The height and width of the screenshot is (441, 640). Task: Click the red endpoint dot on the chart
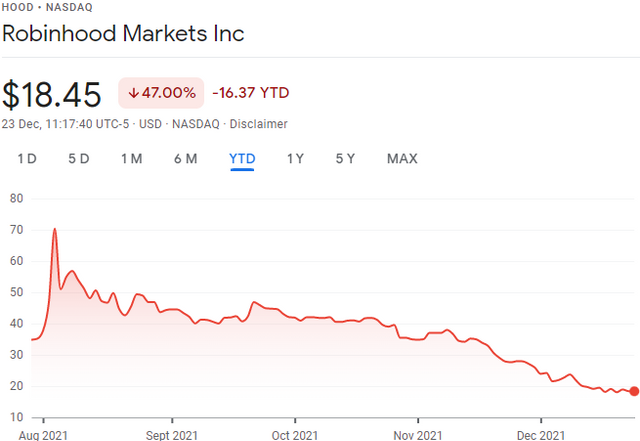tap(634, 391)
